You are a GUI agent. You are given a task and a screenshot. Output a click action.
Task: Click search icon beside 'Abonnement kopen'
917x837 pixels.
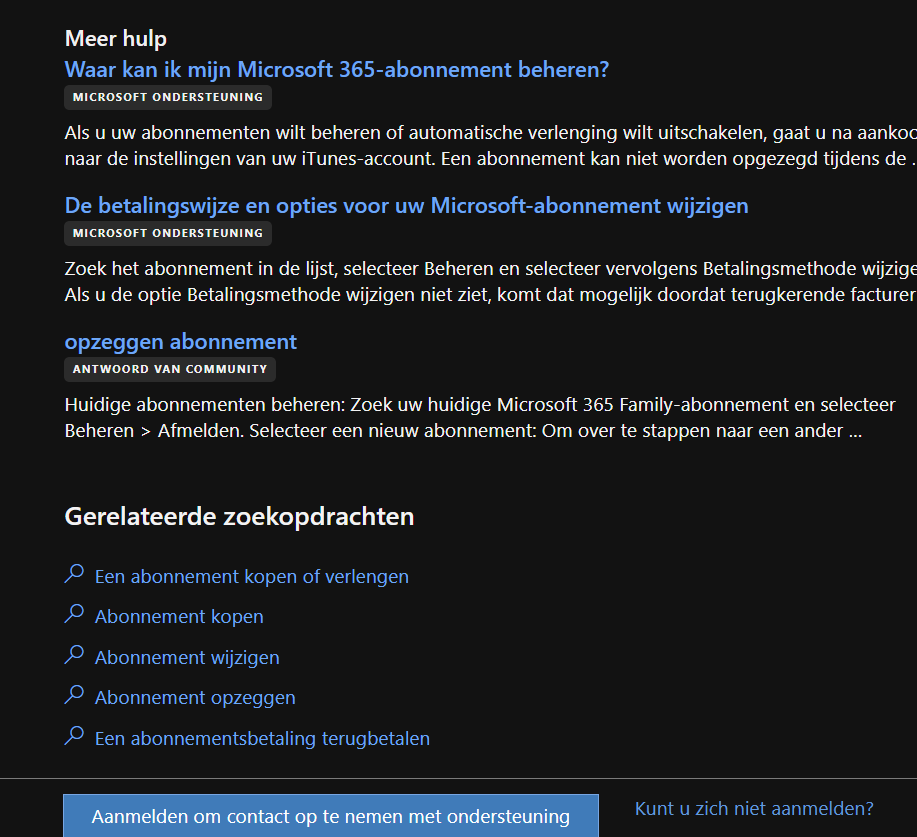(x=74, y=614)
